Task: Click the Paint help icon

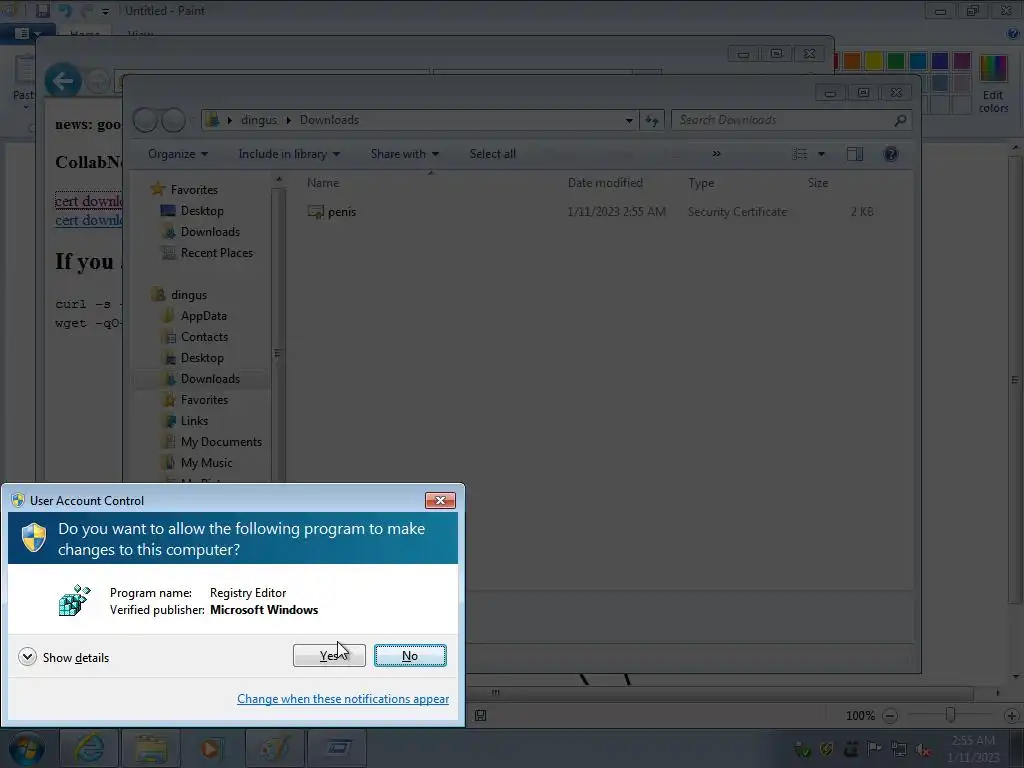Action: tap(1013, 33)
